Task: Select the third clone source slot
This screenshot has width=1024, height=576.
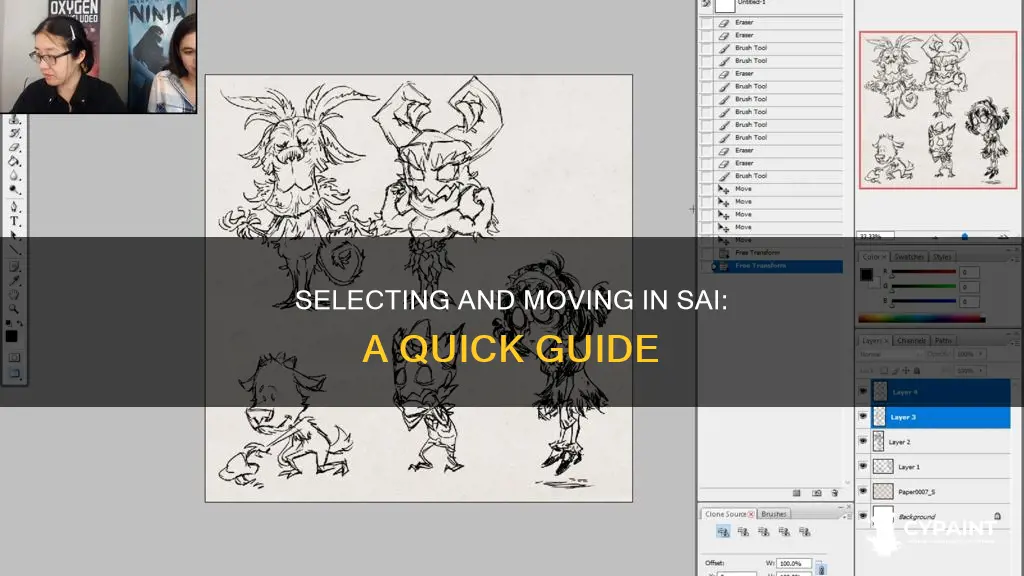Action: (x=763, y=532)
